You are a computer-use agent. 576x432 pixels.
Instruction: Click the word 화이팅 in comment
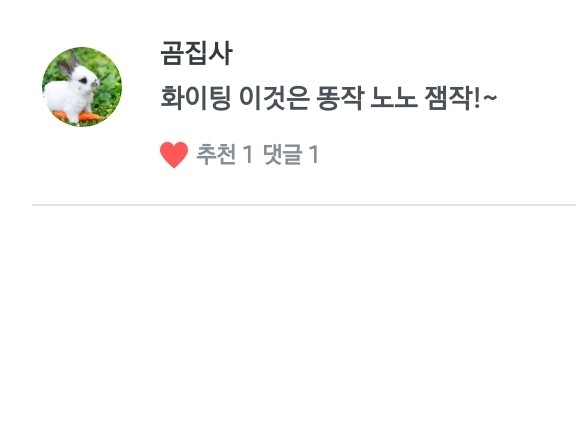click(196, 98)
